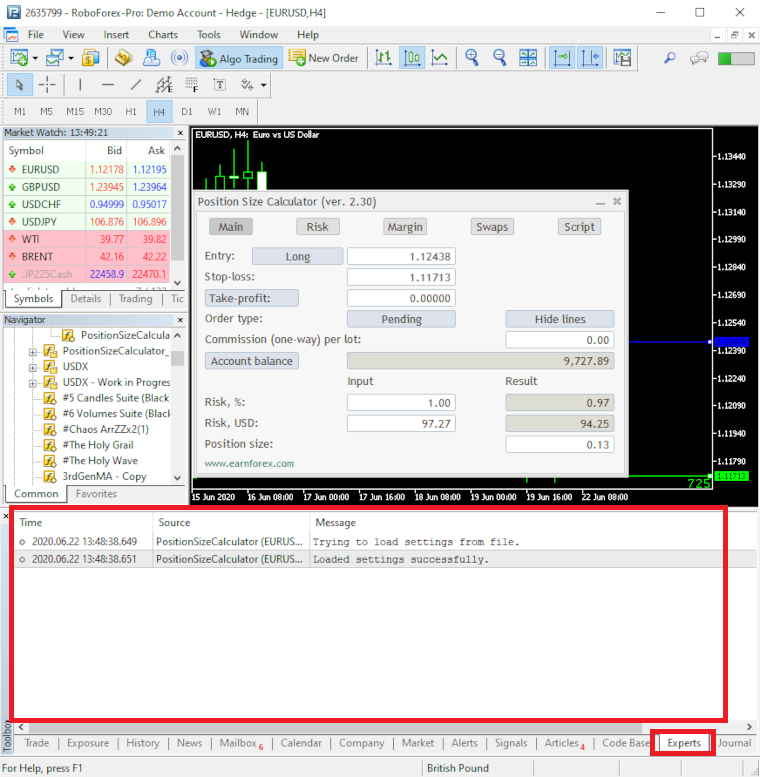Switch to M15 timeframe
760x777 pixels.
coord(75,111)
